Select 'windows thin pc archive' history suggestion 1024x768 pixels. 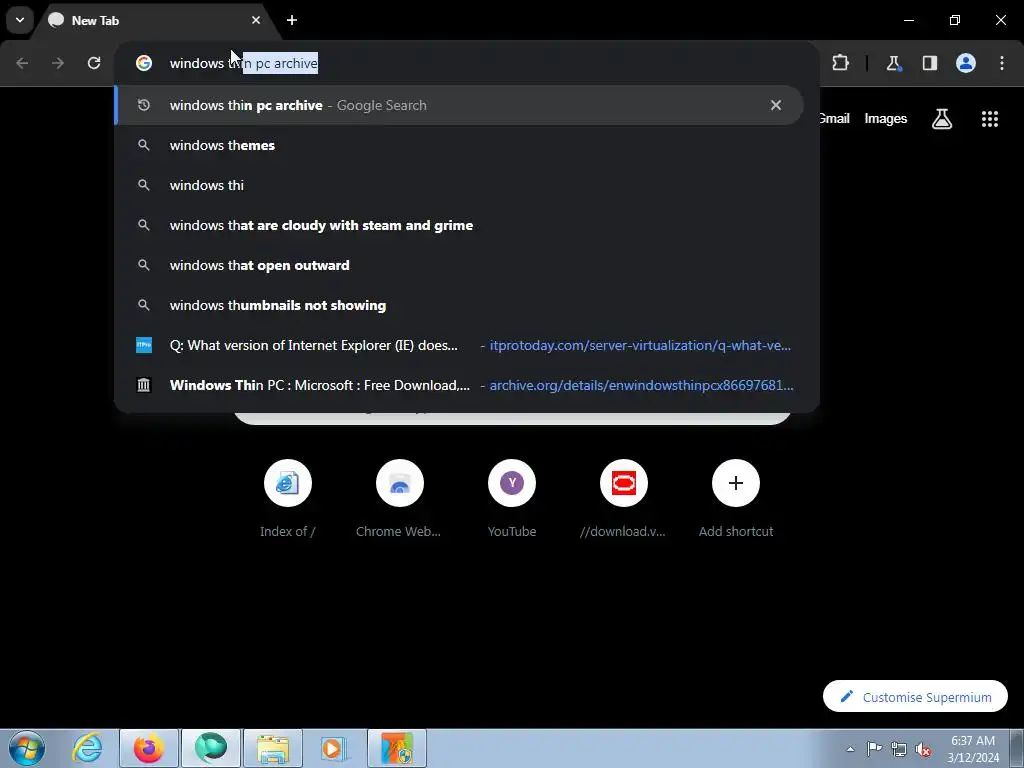tap(459, 105)
